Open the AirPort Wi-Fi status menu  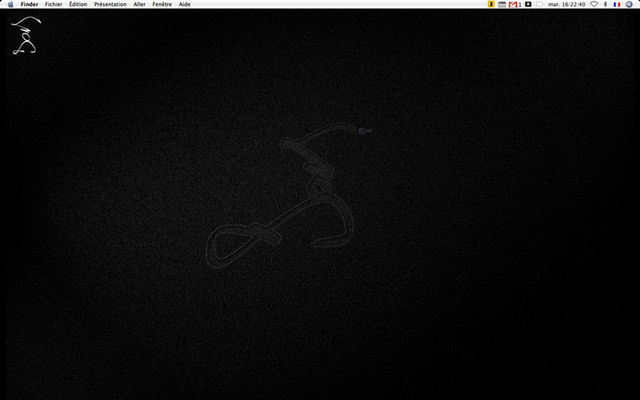(x=594, y=4)
